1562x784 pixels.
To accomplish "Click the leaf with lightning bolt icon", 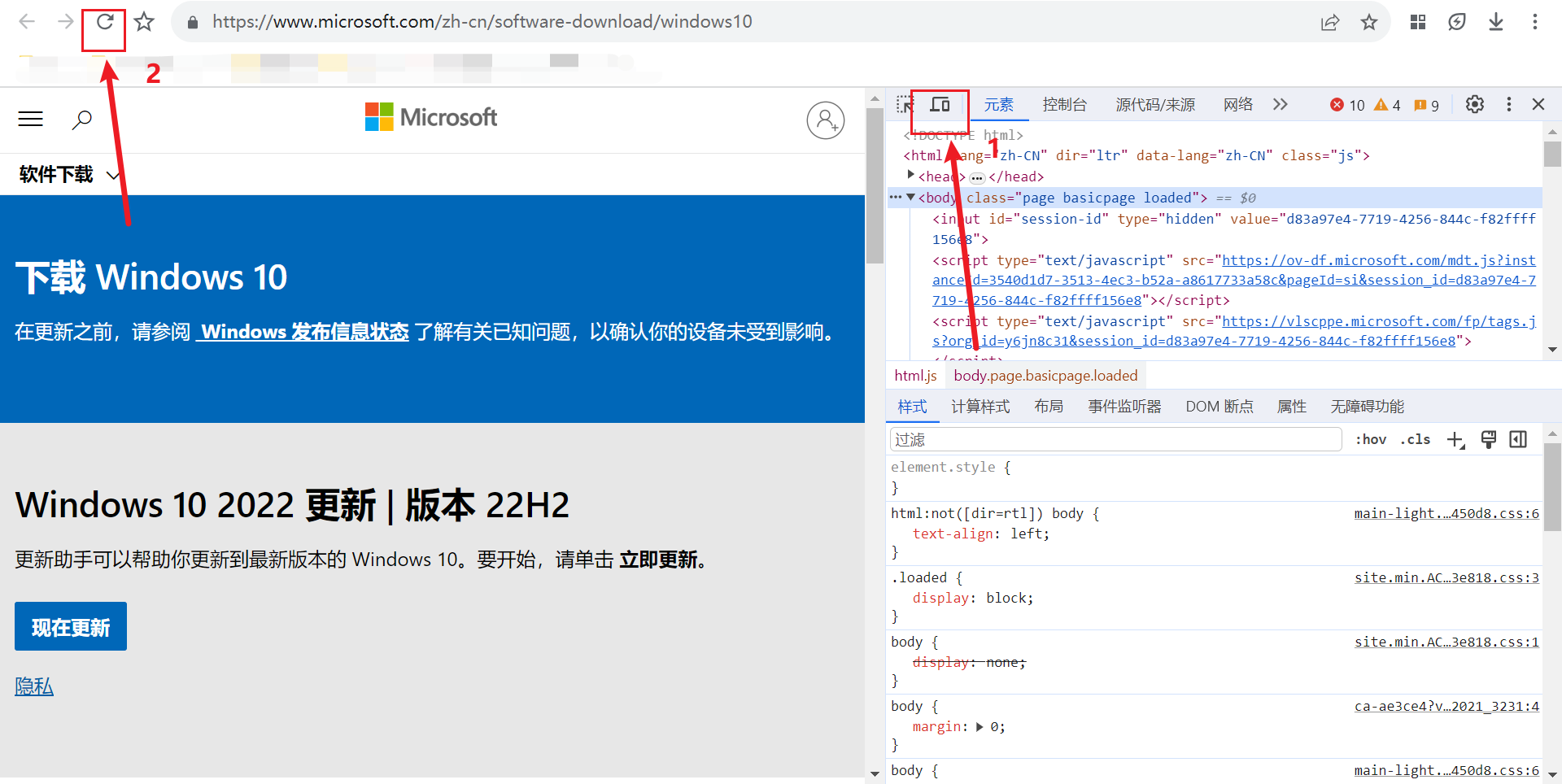I will click(x=1457, y=22).
